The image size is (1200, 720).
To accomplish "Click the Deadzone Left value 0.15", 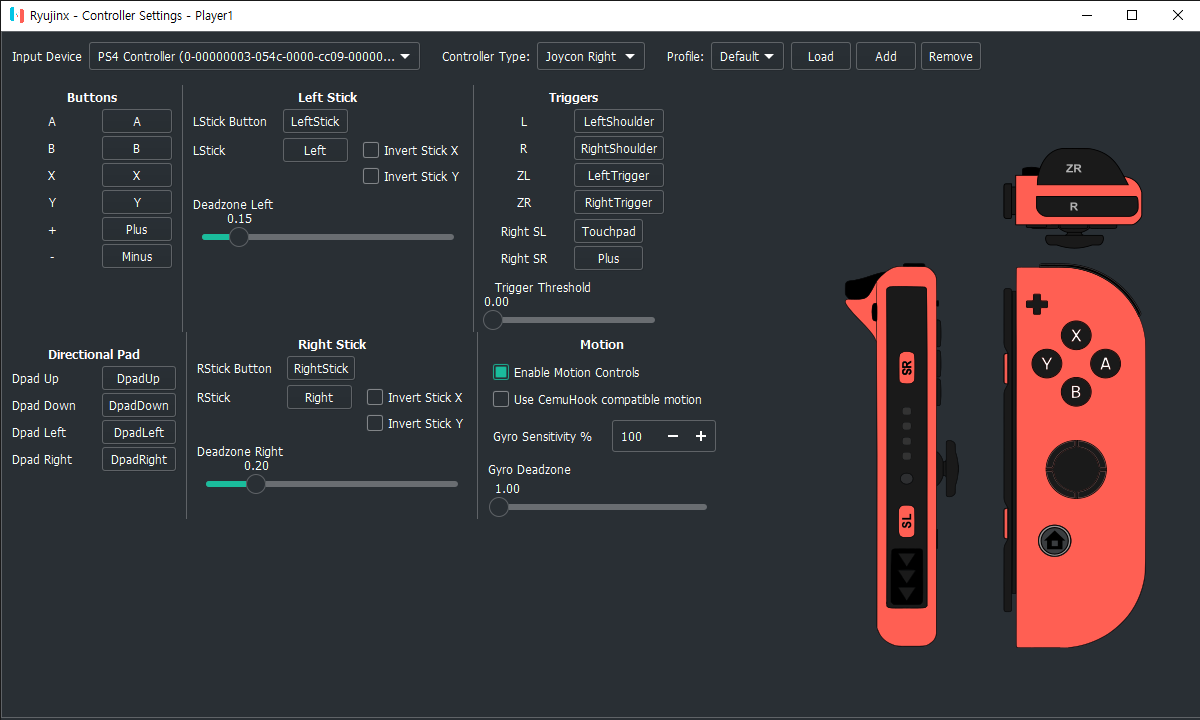I will coord(239,218).
